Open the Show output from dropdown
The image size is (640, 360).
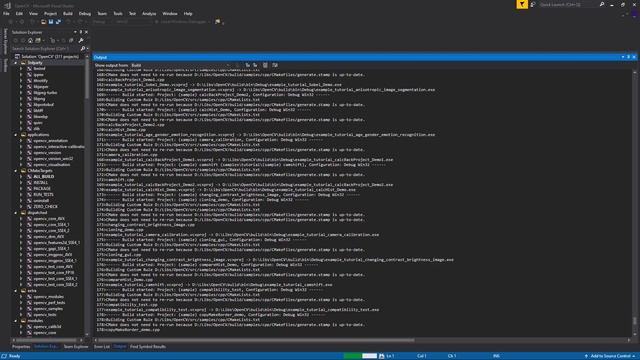180,65
